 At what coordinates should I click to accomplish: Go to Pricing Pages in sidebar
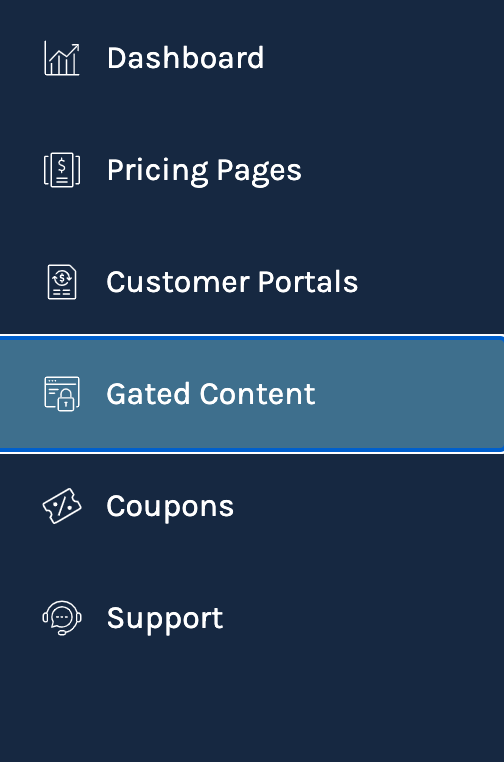coord(252,170)
